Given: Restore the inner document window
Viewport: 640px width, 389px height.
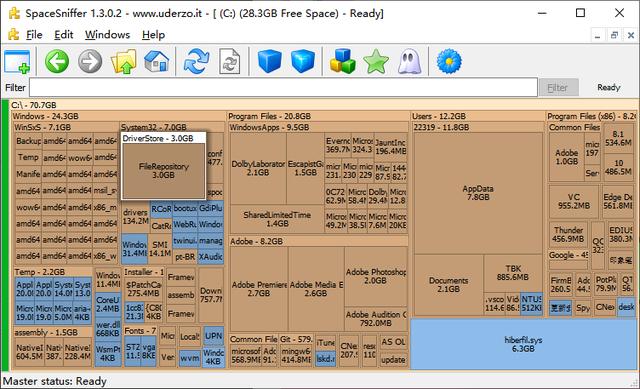Looking at the screenshot, I should [x=614, y=35].
